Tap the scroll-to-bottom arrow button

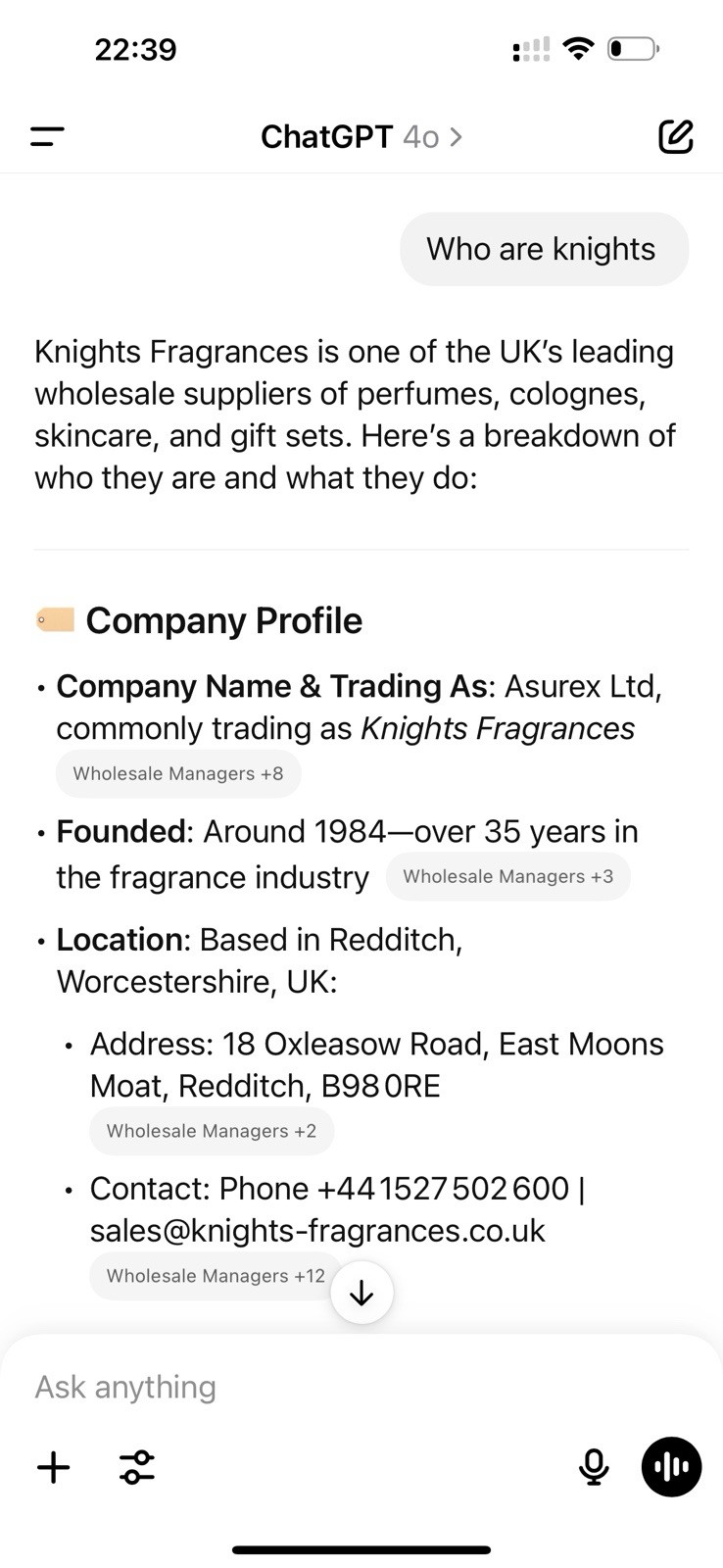(361, 1293)
